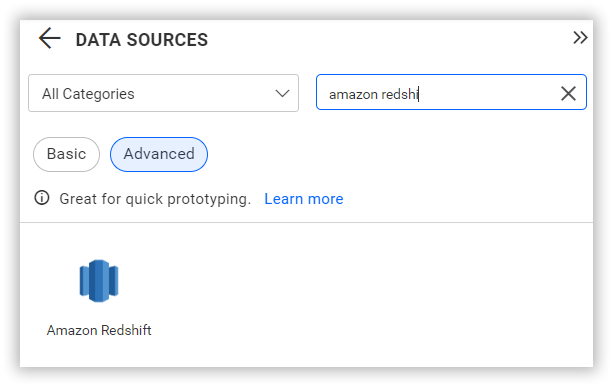
Task: Go back using the left arrow icon
Action: pyautogui.click(x=50, y=38)
